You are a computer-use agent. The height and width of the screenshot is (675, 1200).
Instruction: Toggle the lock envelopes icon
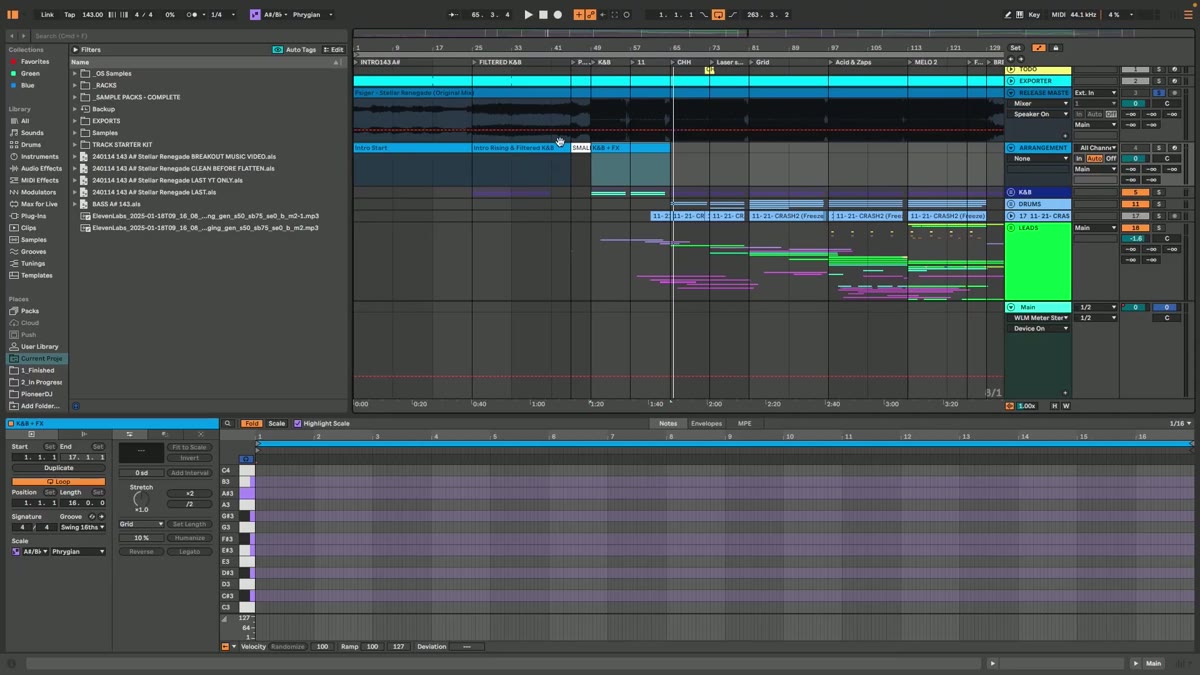[1055, 48]
